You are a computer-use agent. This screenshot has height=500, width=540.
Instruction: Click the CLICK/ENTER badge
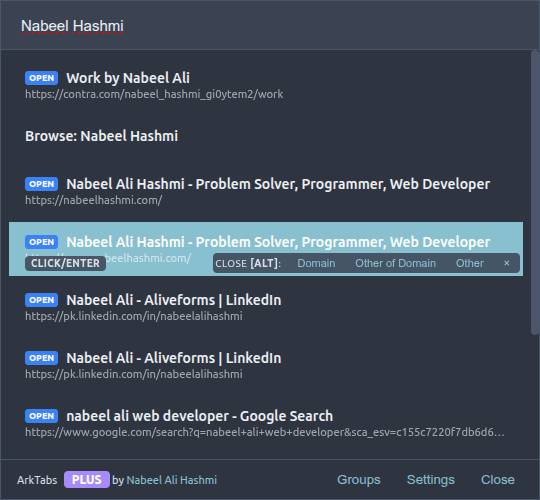65,263
